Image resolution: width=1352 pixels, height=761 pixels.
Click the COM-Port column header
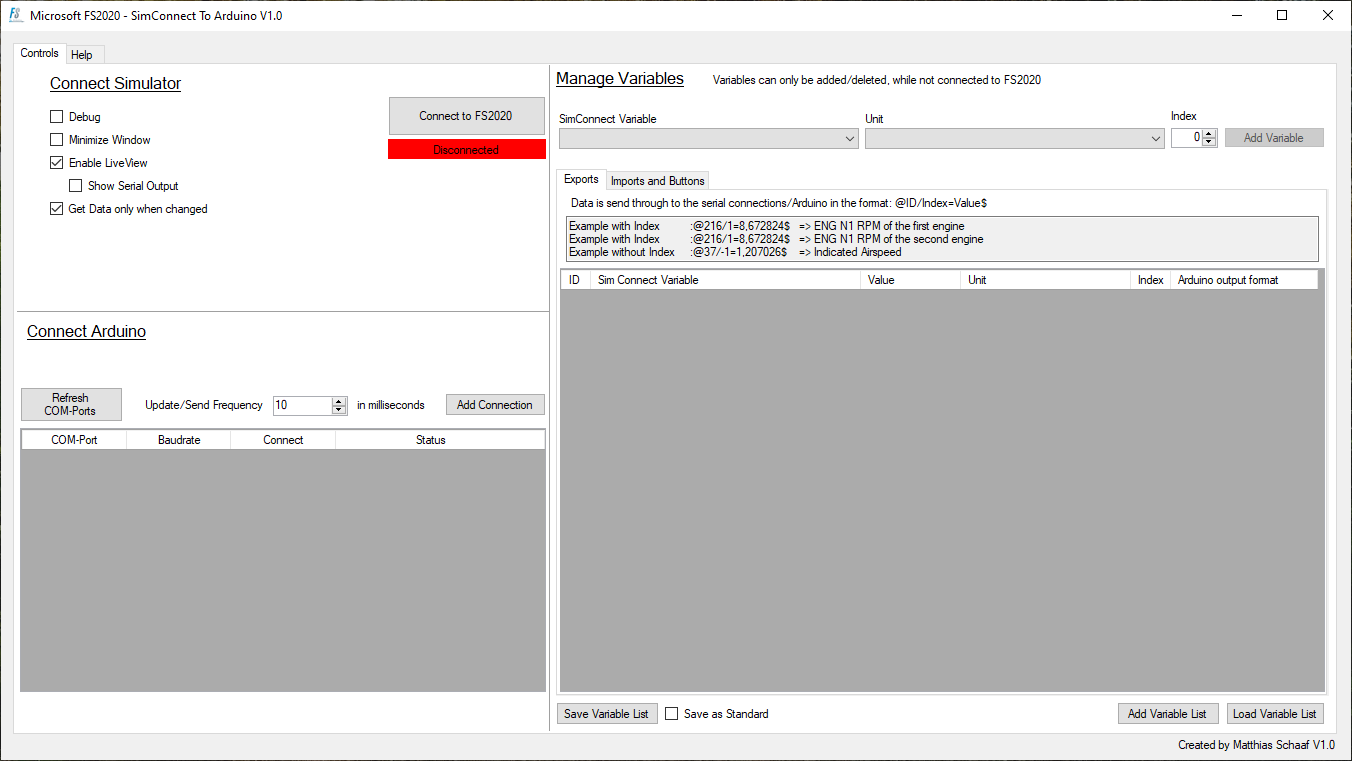pos(74,440)
